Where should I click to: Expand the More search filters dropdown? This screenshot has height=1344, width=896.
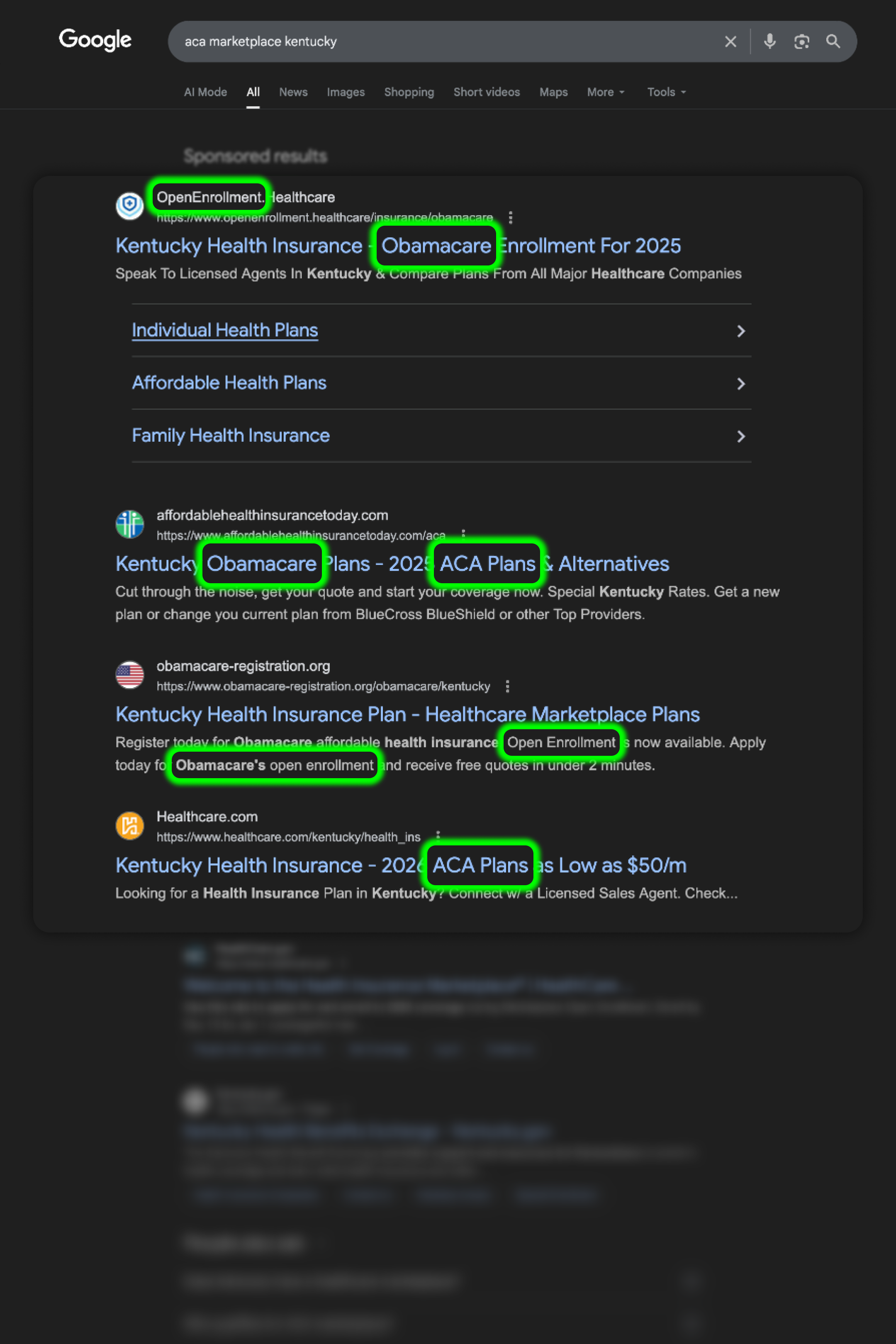[606, 92]
